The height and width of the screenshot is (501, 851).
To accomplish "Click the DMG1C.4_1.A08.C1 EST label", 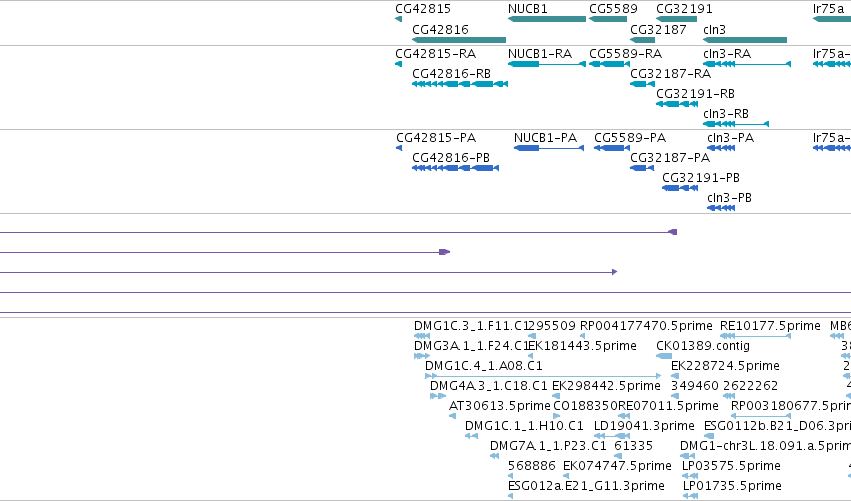I will tap(484, 366).
